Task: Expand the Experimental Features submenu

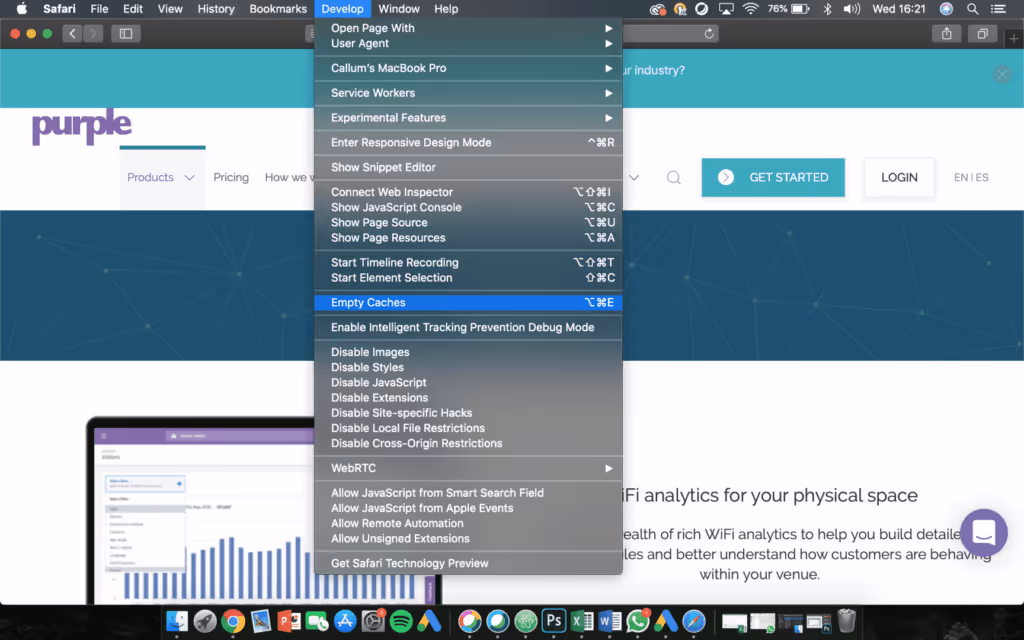Action: coord(468,118)
